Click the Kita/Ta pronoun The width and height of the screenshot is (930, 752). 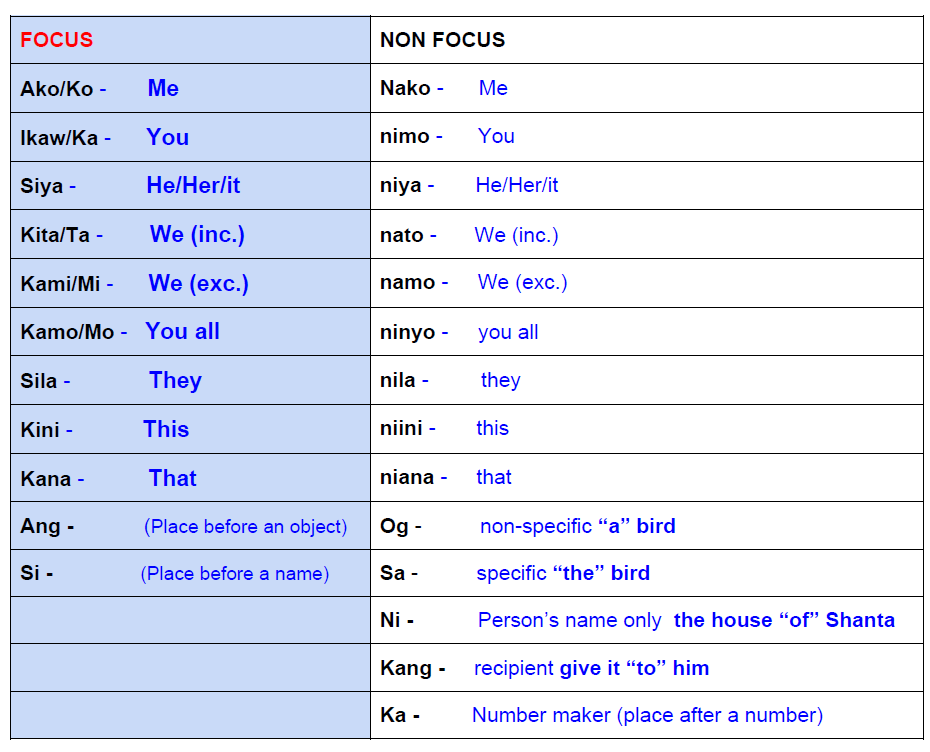55,235
